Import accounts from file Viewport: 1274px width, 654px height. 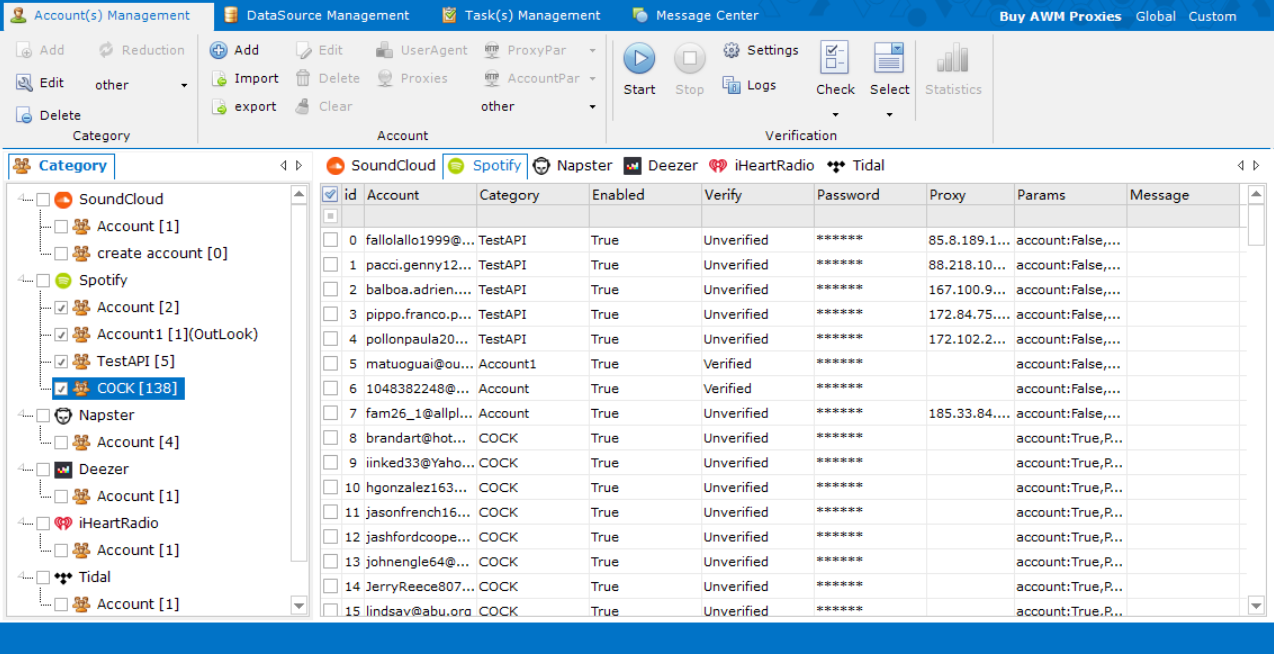pos(245,78)
